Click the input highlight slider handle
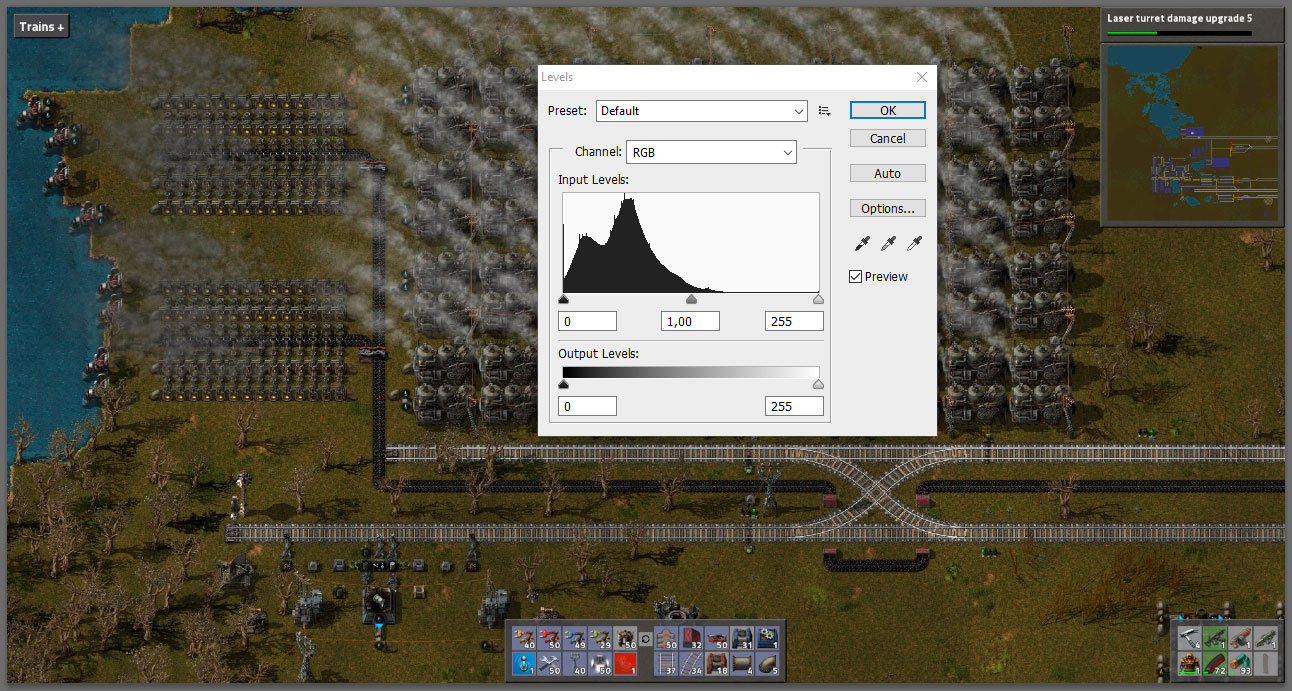The height and width of the screenshot is (691, 1292). pos(818,299)
